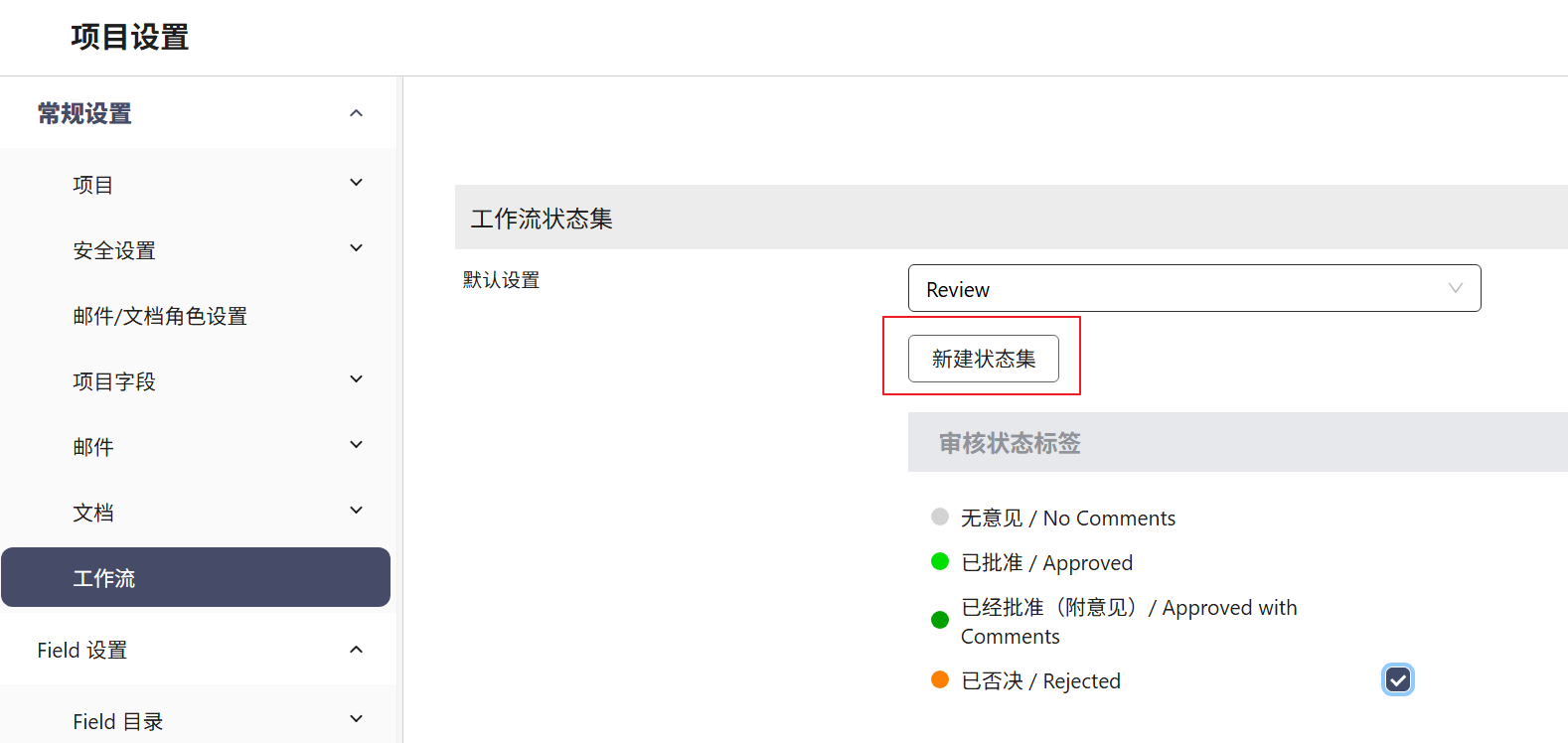Open 邮件/文档角色设置 menu item

point(160,316)
